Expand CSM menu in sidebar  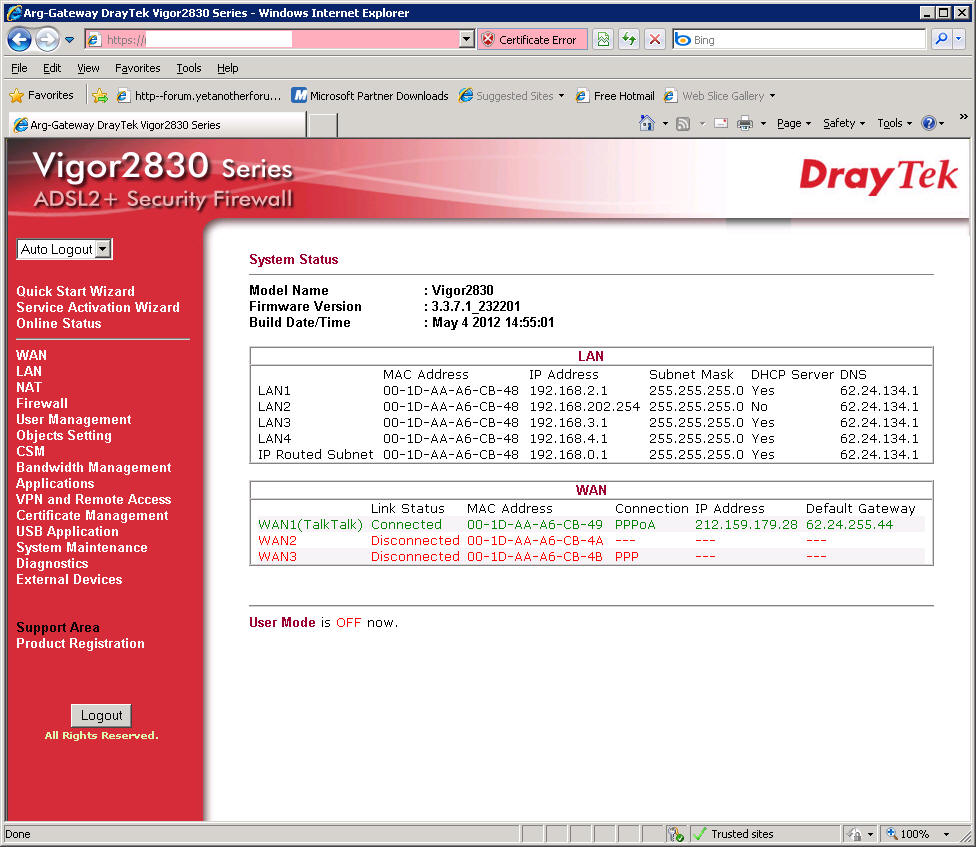pyautogui.click(x=30, y=451)
